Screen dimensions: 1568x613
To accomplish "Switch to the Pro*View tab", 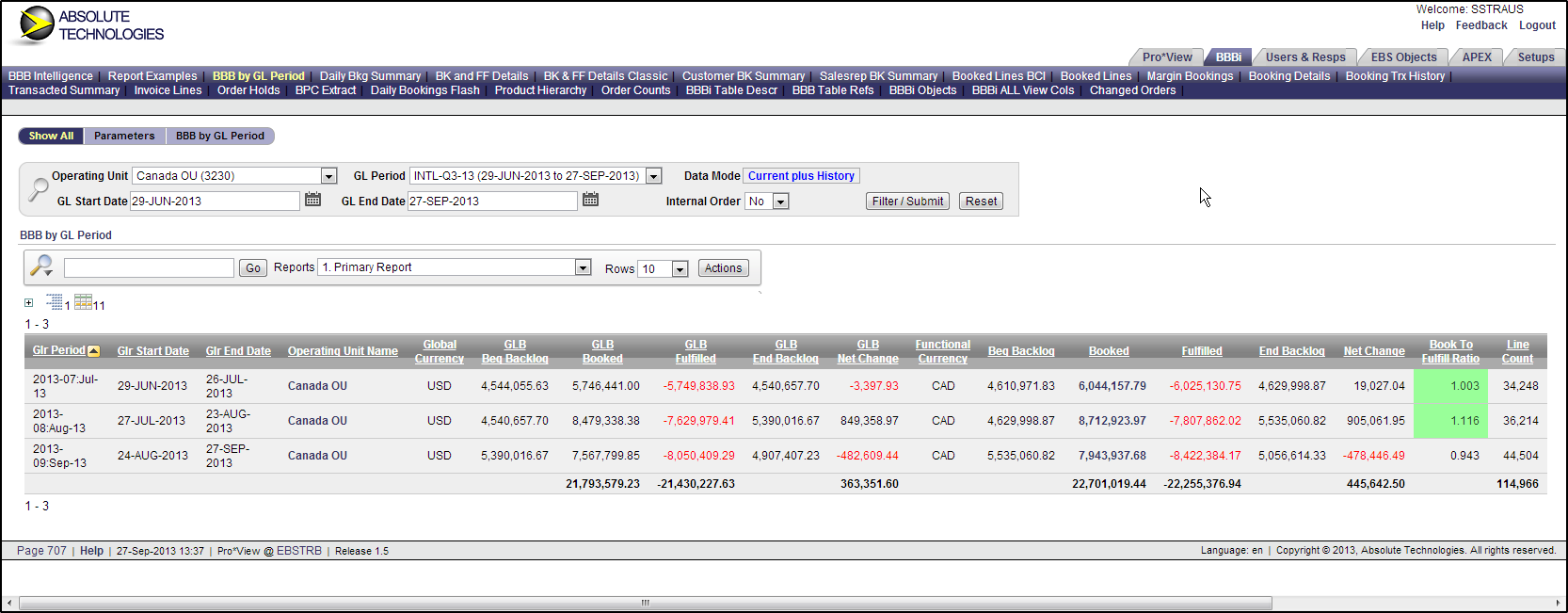I will [1167, 57].
